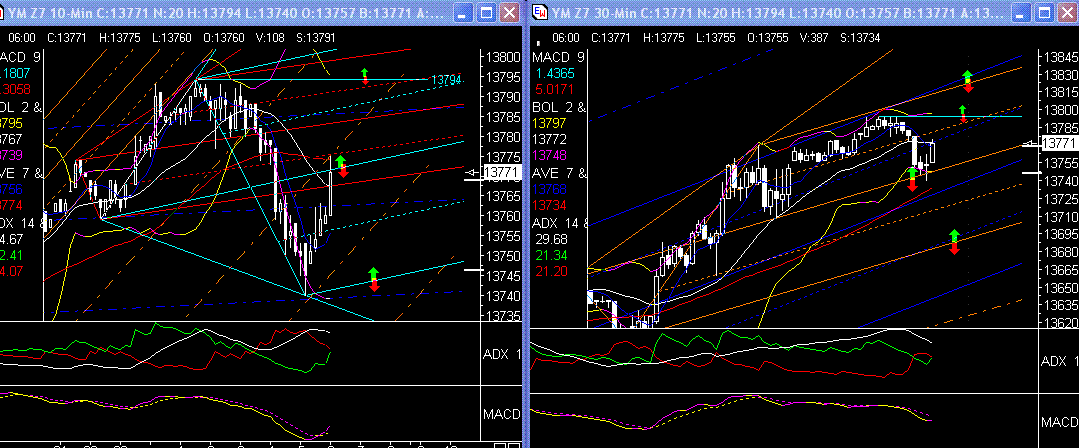This screenshot has width=1079, height=448.
Task: Click the ADX panel label in 30-Min chart
Action: pyautogui.click(x=1058, y=360)
